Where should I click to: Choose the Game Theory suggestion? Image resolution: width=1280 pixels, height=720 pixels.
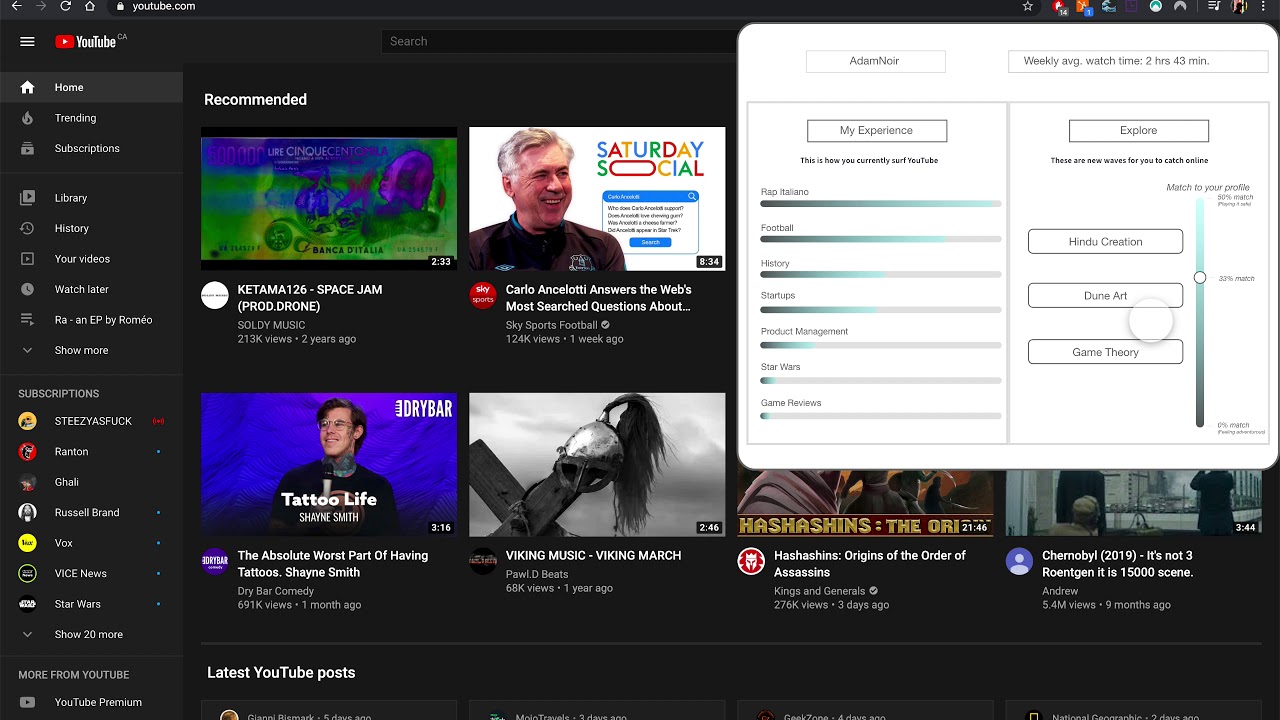pos(1105,352)
